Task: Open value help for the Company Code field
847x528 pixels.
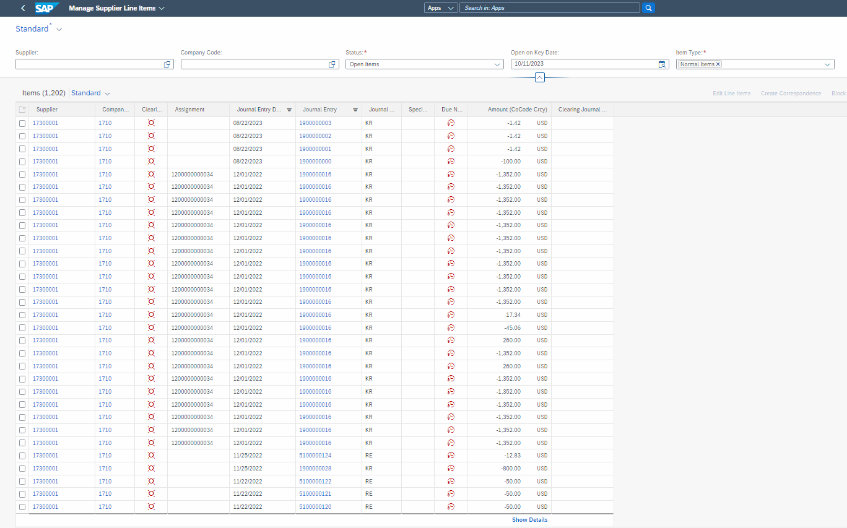Action: 333,64
